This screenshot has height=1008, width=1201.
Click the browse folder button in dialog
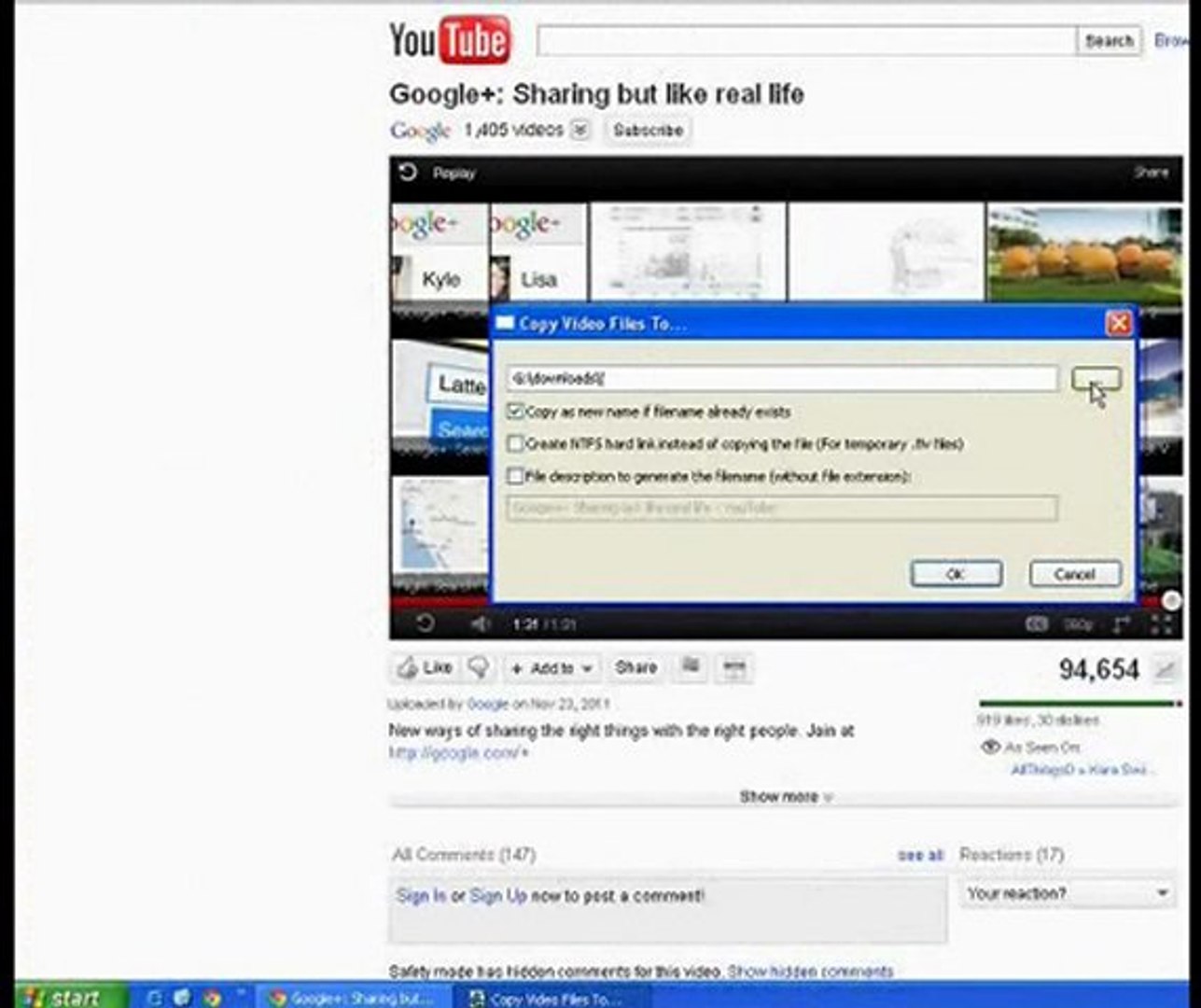1096,378
